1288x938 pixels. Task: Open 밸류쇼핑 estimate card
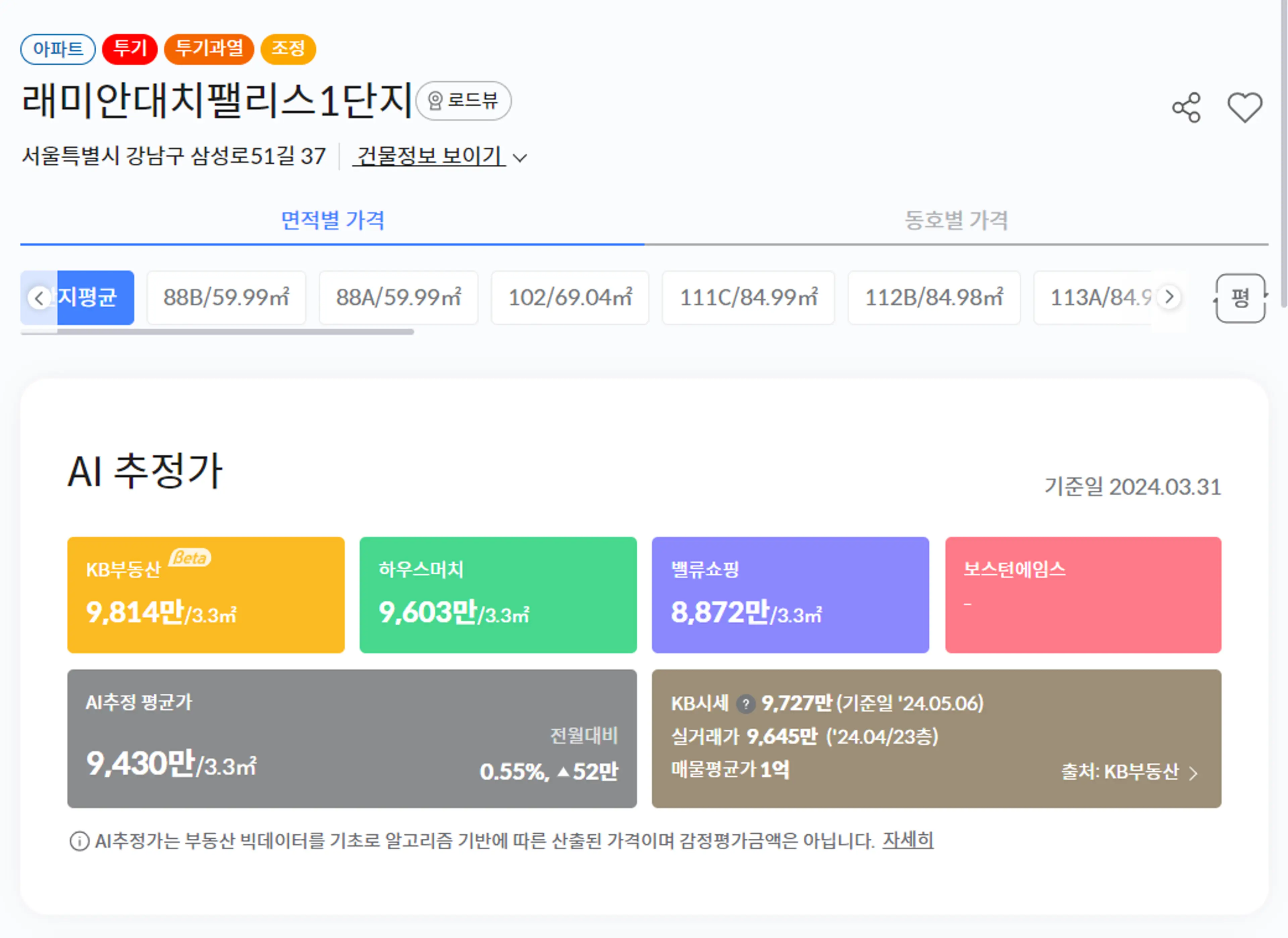(x=791, y=595)
